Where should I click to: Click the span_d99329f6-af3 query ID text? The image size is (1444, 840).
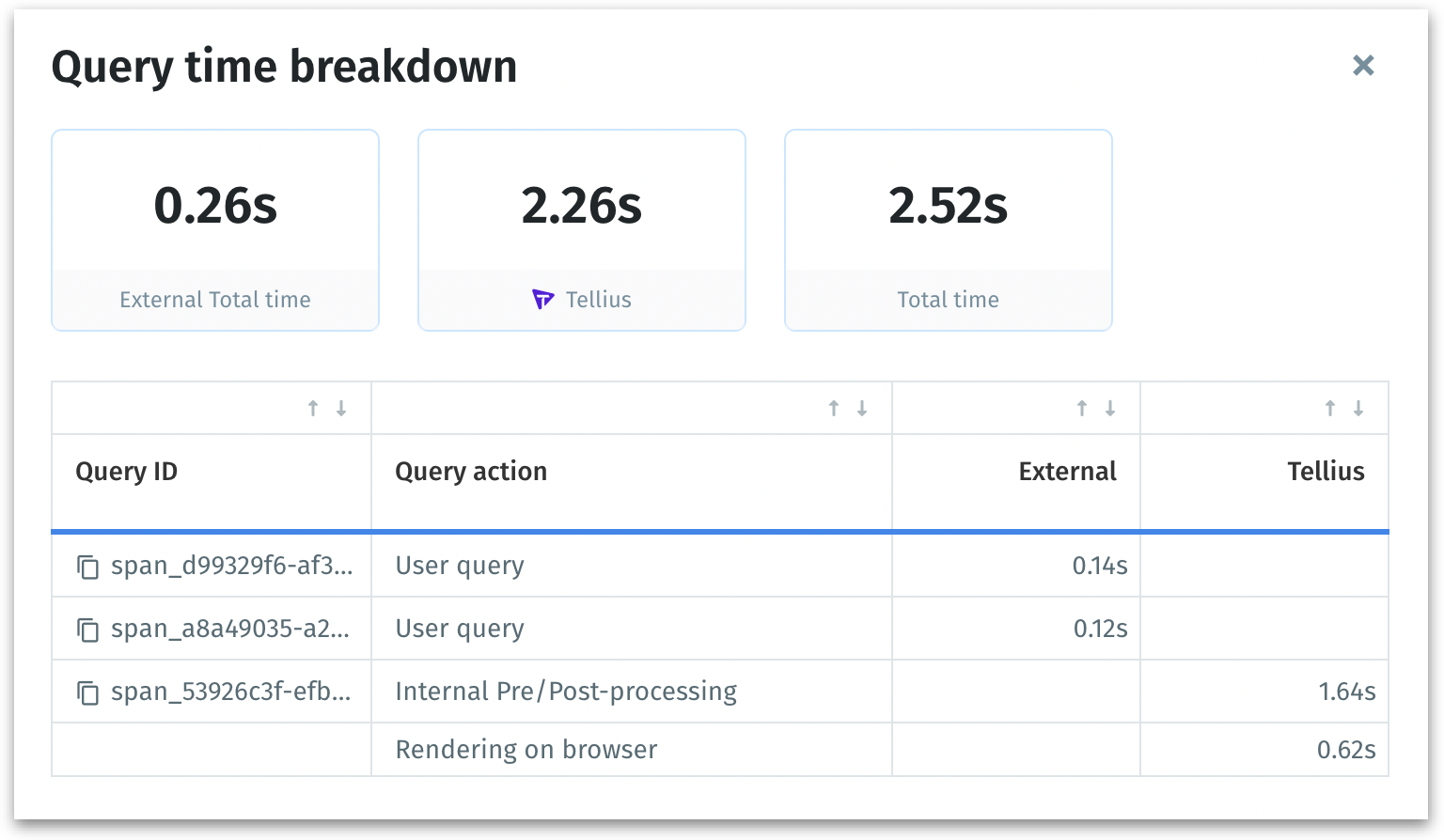click(x=232, y=566)
